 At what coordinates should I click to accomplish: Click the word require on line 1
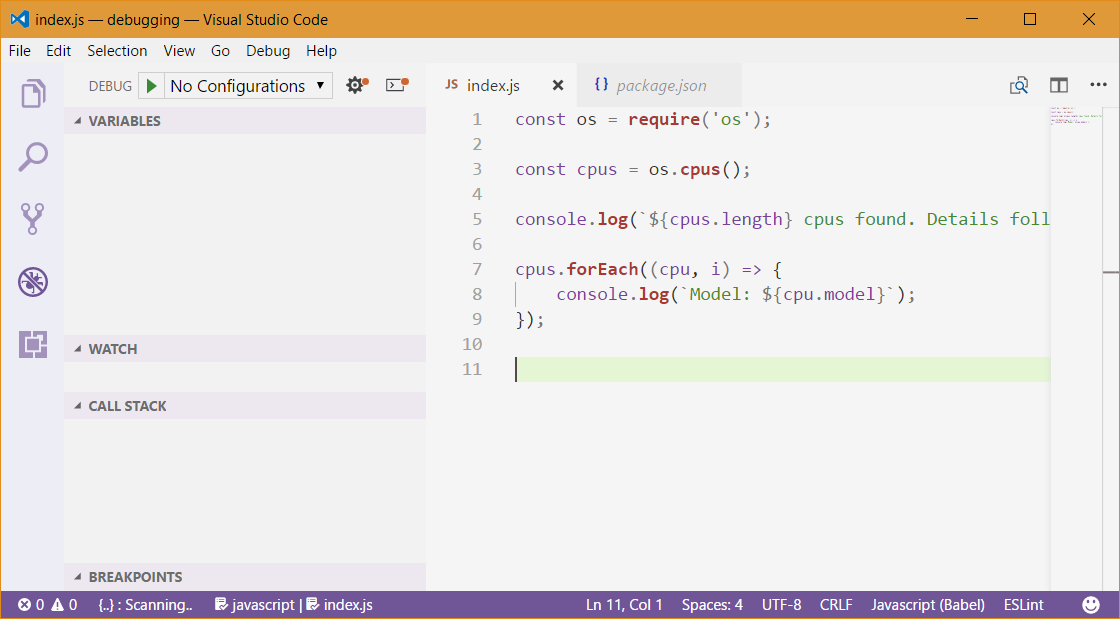click(x=664, y=119)
